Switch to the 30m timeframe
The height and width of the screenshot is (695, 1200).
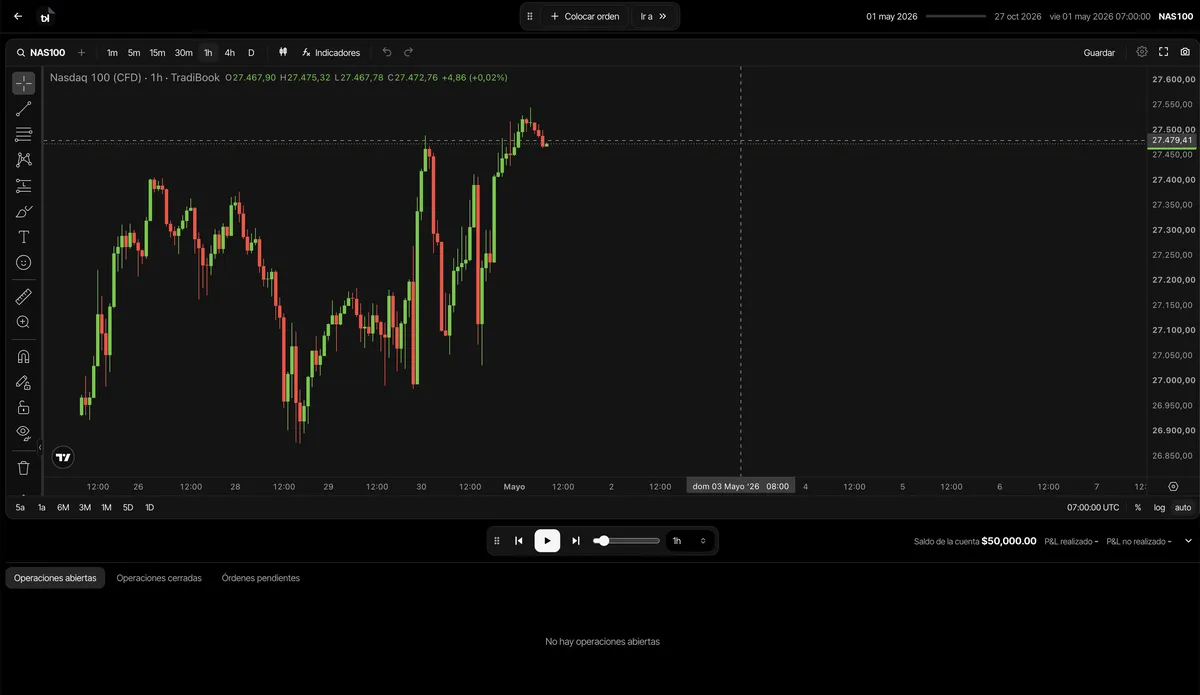[183, 52]
